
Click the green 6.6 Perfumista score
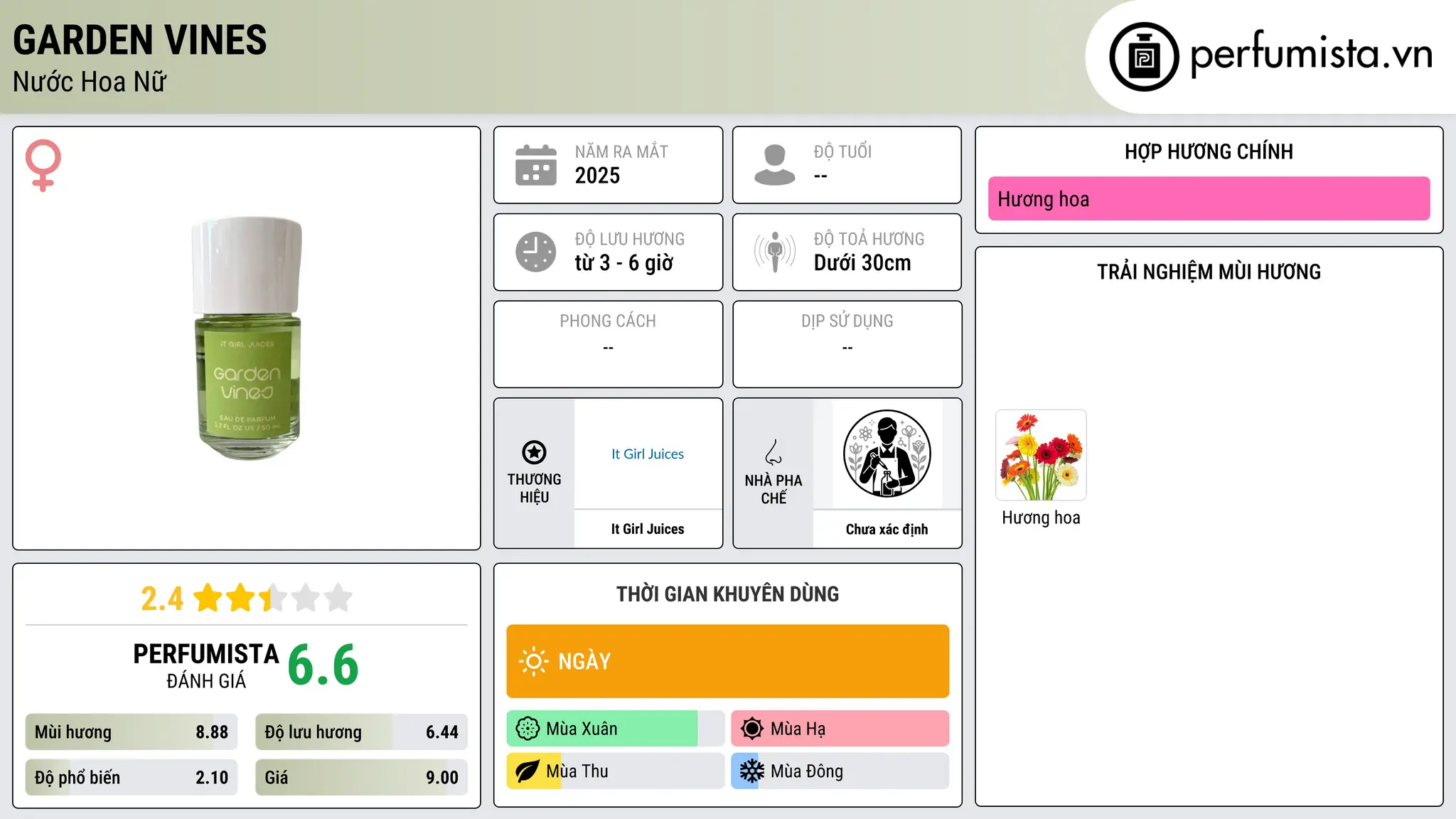coord(323,665)
